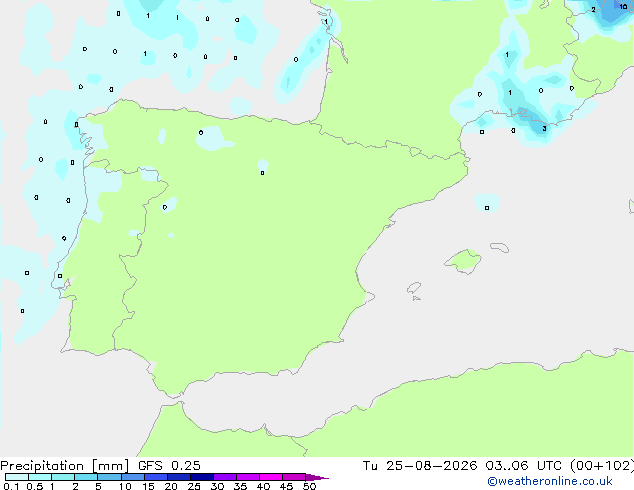Click the 'Precipitation [mm]' title text
Screen dimensions: 634x490
click(x=65, y=466)
